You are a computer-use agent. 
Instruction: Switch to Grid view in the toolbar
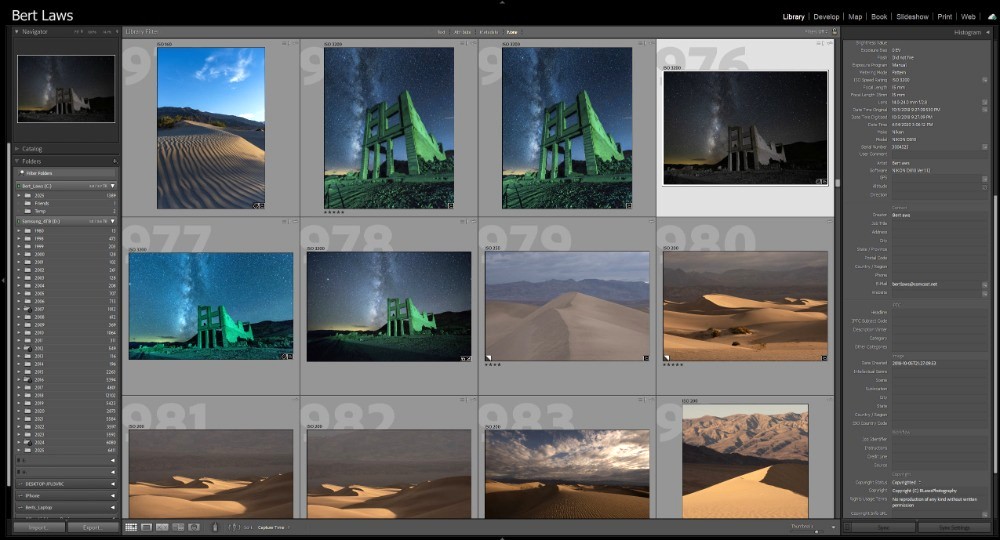[131, 527]
